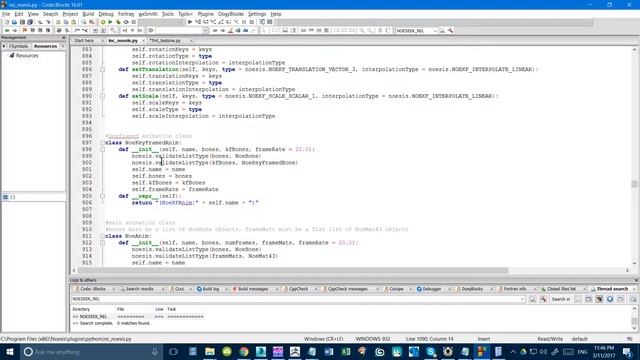
Task: Switch to the Debugger log tab
Action: (431, 289)
